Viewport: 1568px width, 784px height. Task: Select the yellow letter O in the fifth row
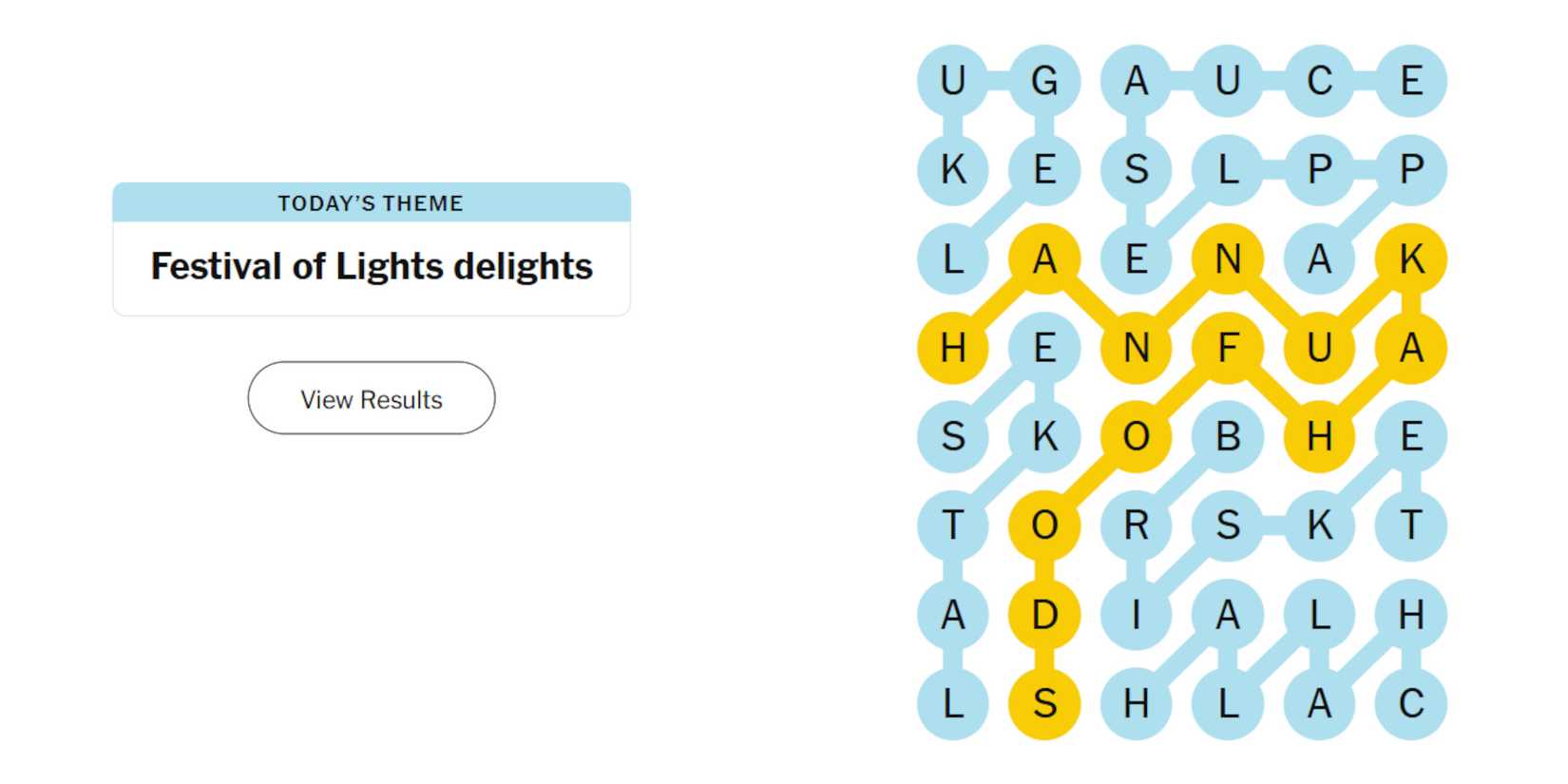coord(1137,436)
